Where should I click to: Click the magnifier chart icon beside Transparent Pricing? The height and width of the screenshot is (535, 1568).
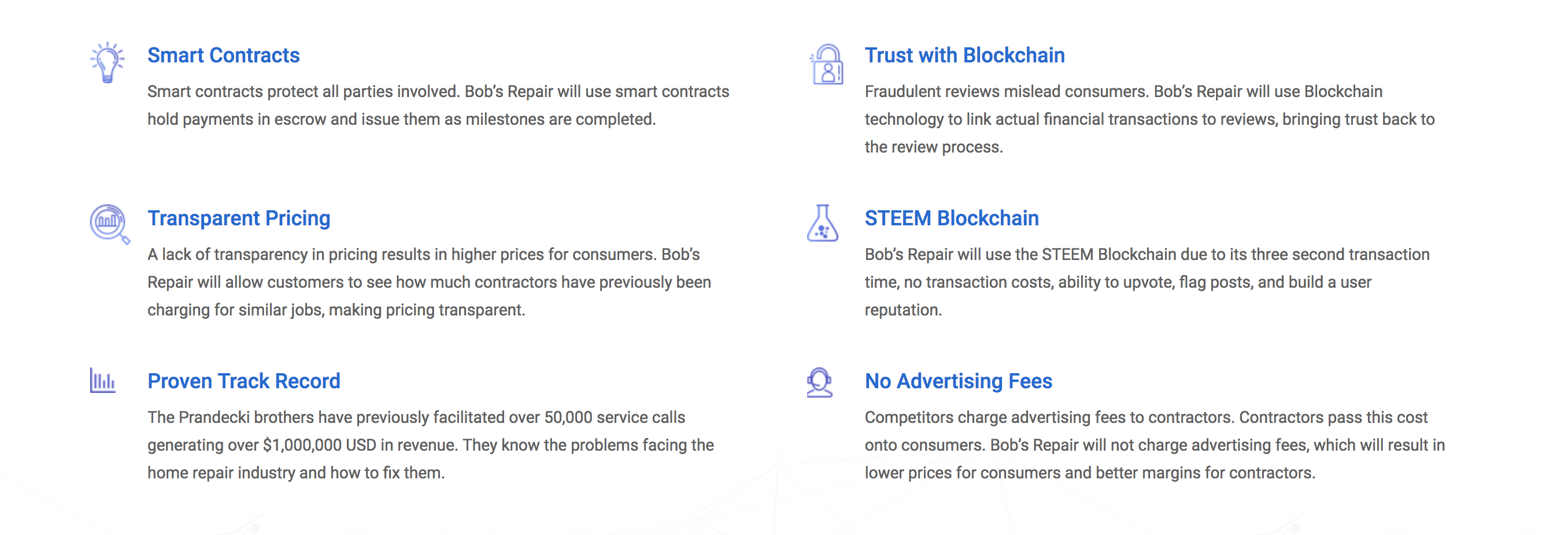(110, 224)
